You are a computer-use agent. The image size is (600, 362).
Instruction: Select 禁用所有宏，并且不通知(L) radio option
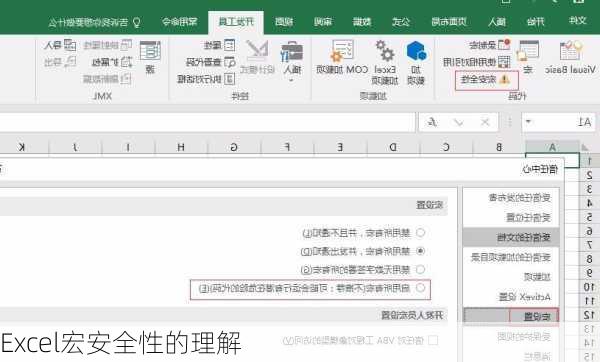[420, 232]
